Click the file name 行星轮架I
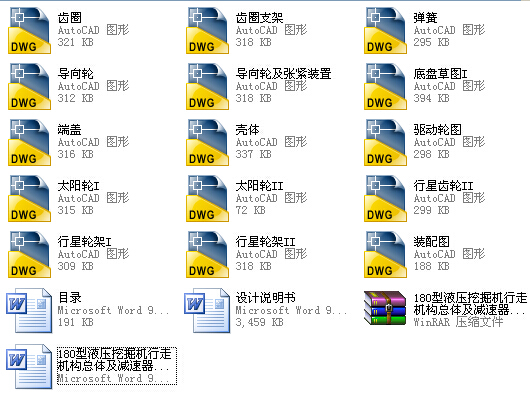 (x=85, y=241)
